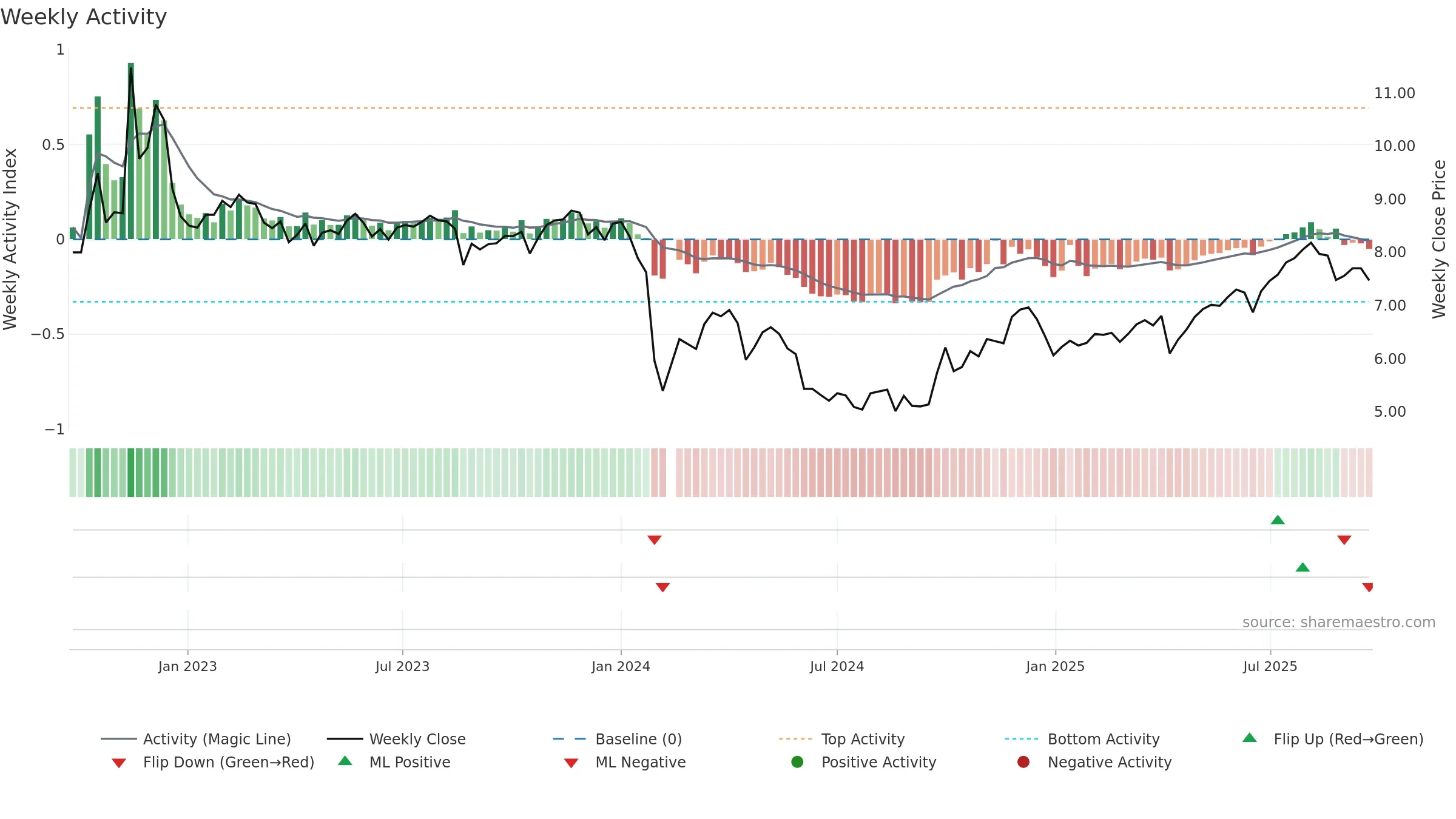Image resolution: width=1456 pixels, height=819 pixels.
Task: Click the −0.5 activity index axis value
Action: (47, 334)
